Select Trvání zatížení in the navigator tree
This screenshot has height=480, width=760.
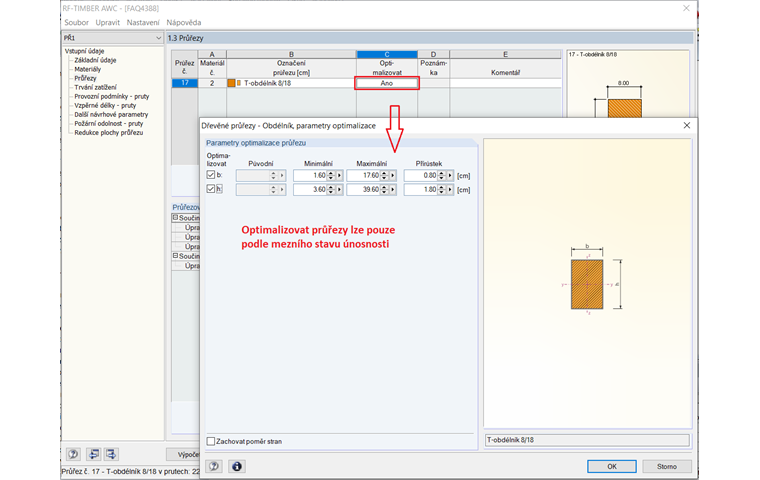pyautogui.click(x=95, y=87)
